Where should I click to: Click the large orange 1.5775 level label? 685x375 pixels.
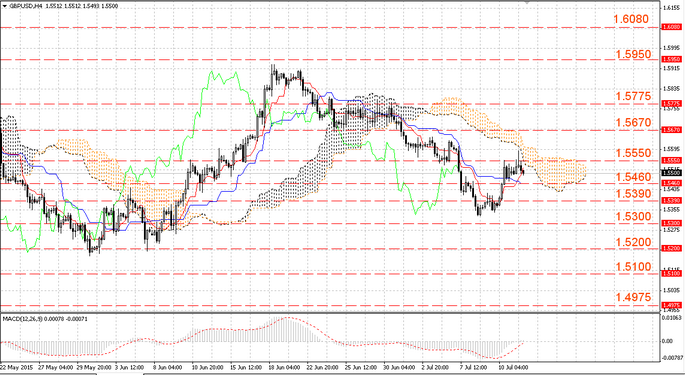[633, 96]
